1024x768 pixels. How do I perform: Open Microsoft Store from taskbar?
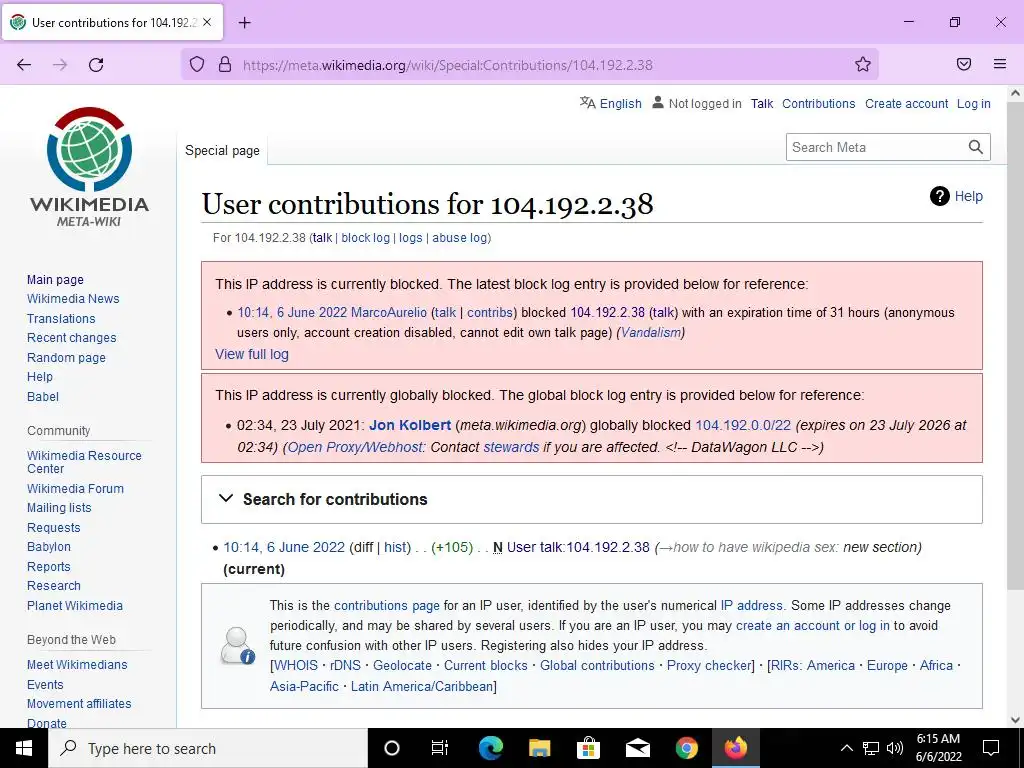pyautogui.click(x=588, y=748)
